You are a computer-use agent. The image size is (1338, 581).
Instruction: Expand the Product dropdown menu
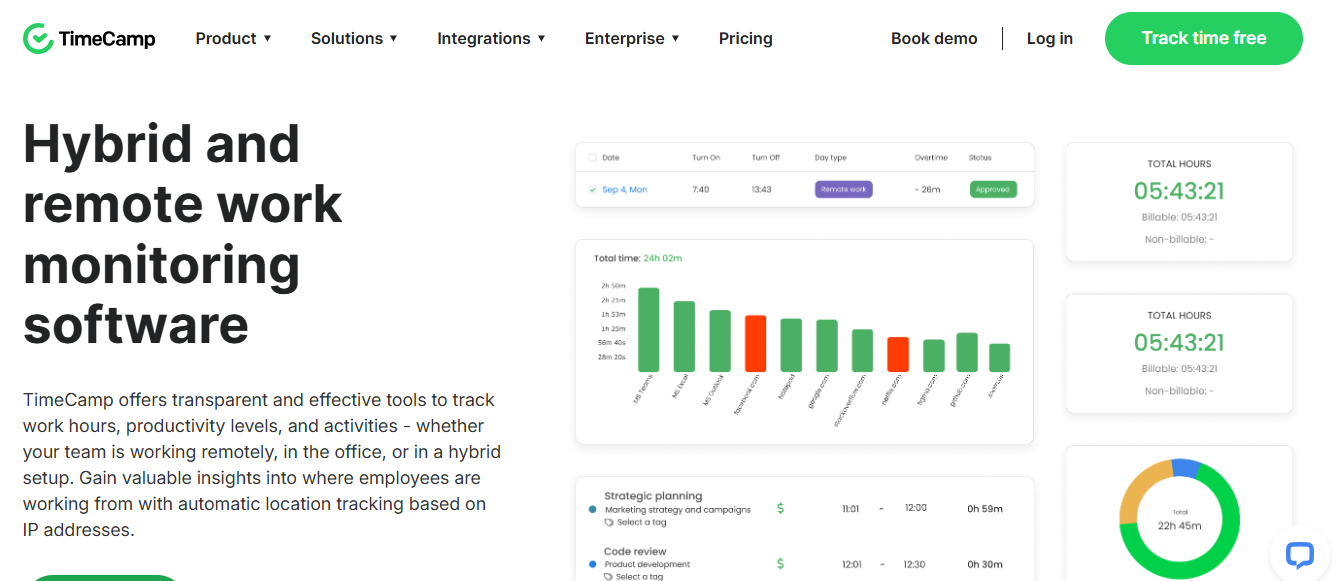(233, 38)
